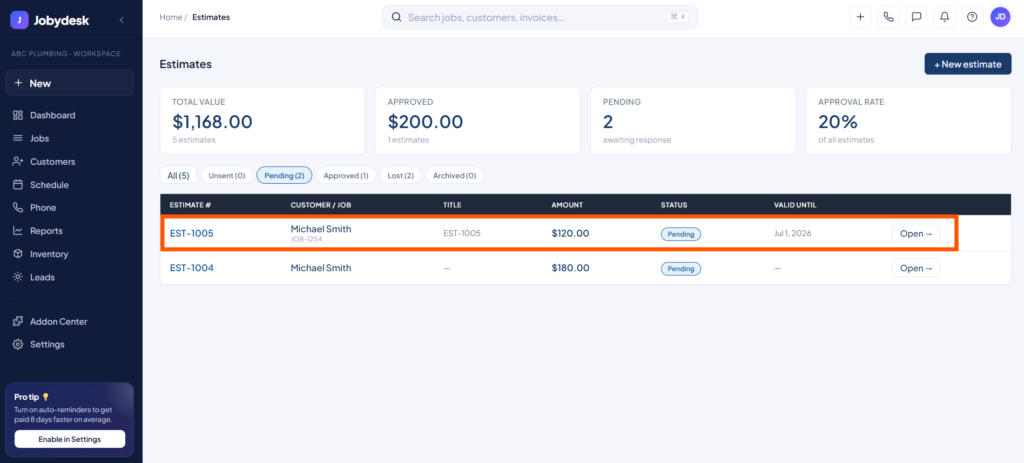The width and height of the screenshot is (1024, 463).
Task: Open estimate EST-1004 with Open button
Action: click(916, 268)
